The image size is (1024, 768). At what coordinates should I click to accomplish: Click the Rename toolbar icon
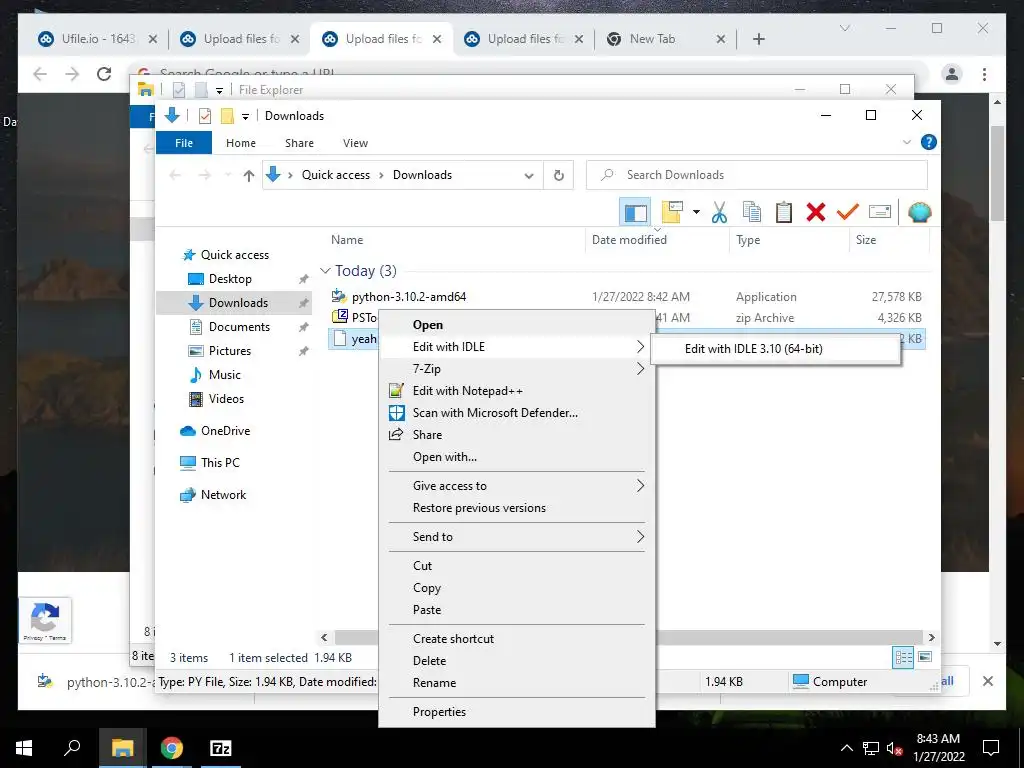pos(880,212)
